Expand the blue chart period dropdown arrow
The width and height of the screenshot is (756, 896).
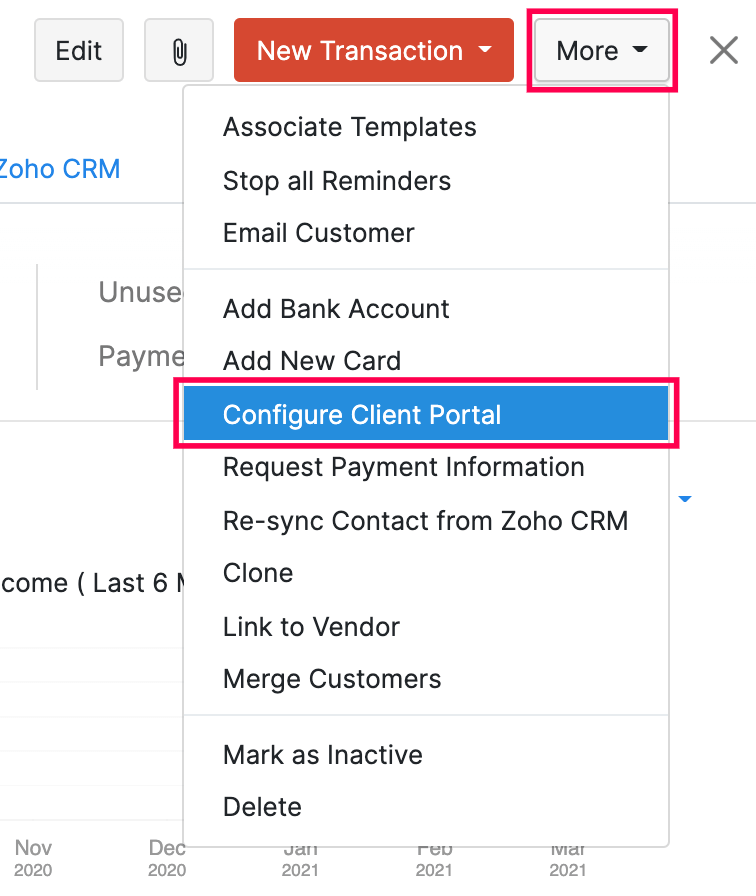(x=686, y=499)
